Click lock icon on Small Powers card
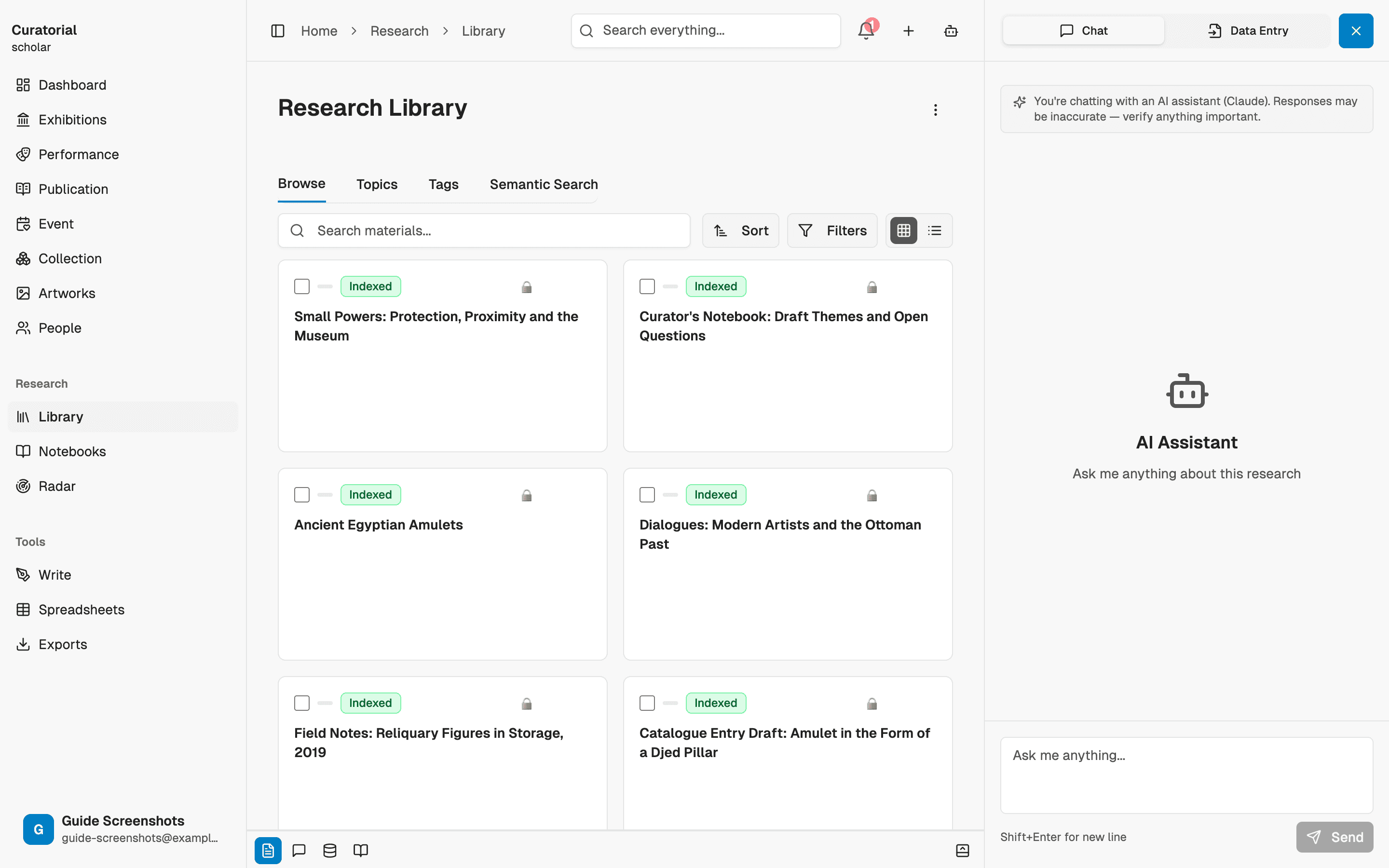 pos(526,287)
